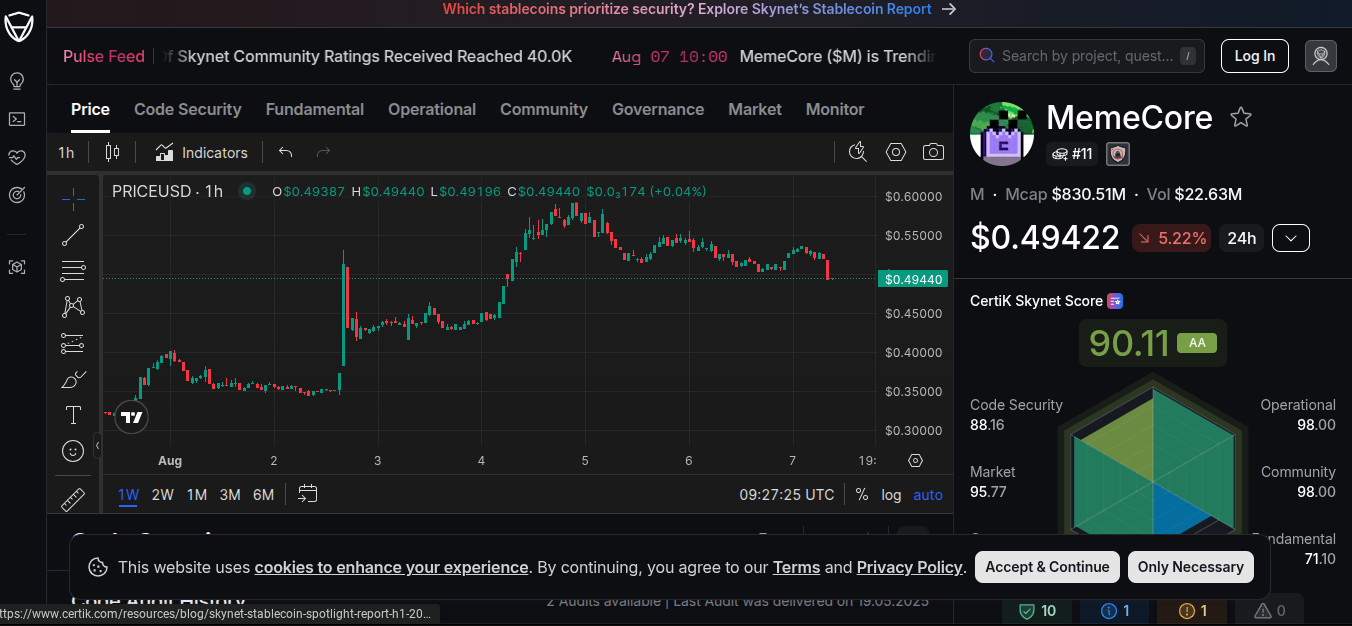
Task: Click the red shield badge beside #11
Action: [1118, 154]
